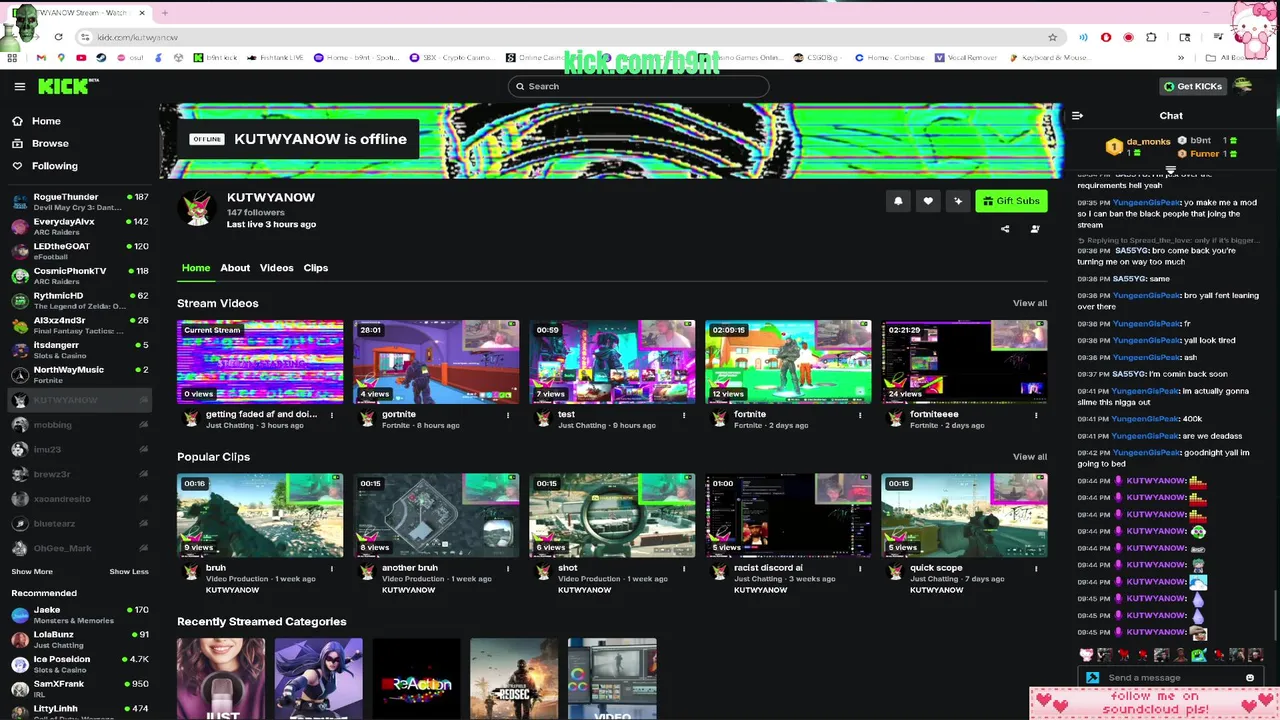Click the browser address bar
Image resolution: width=1280 pixels, height=720 pixels.
[x=570, y=37]
